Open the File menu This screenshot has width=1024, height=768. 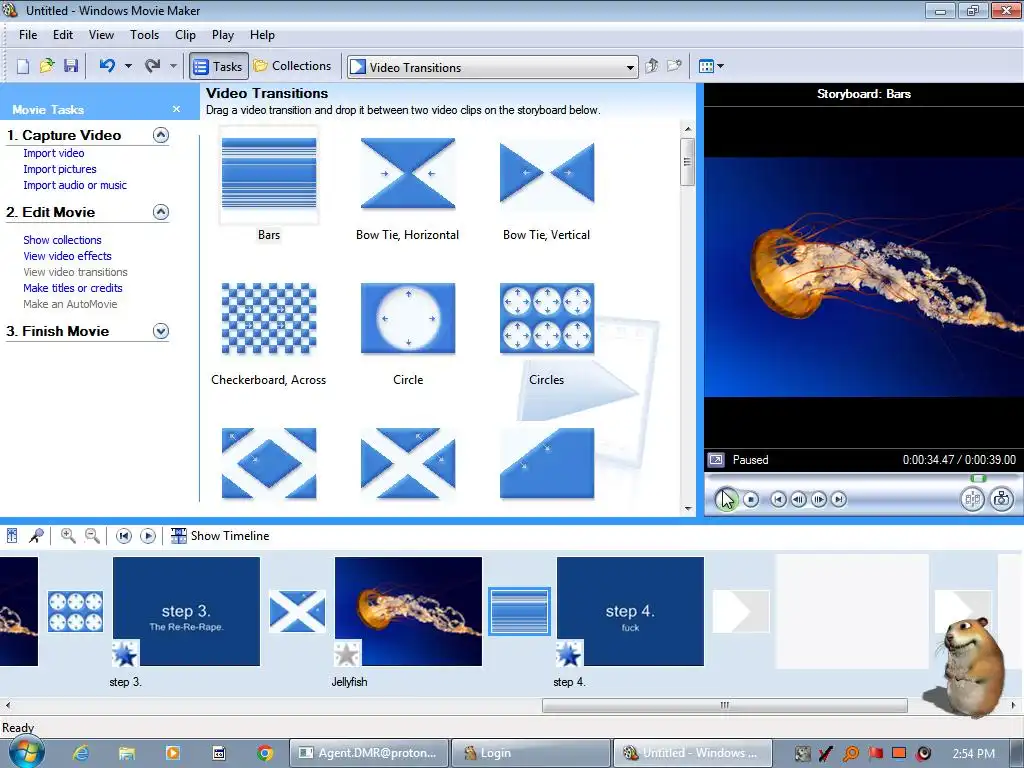pos(28,35)
